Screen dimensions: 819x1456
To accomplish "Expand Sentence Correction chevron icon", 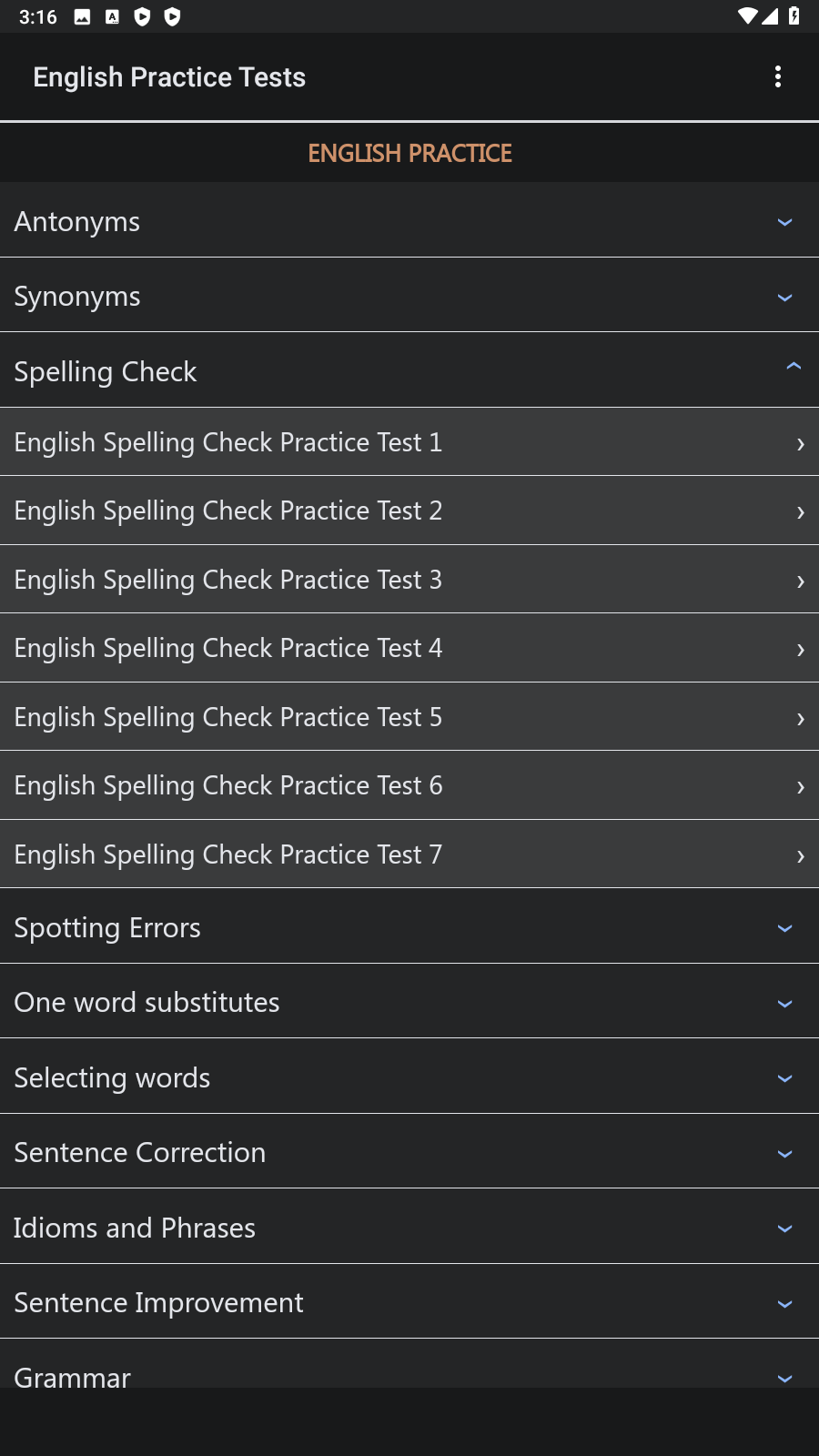I will (784, 1154).
